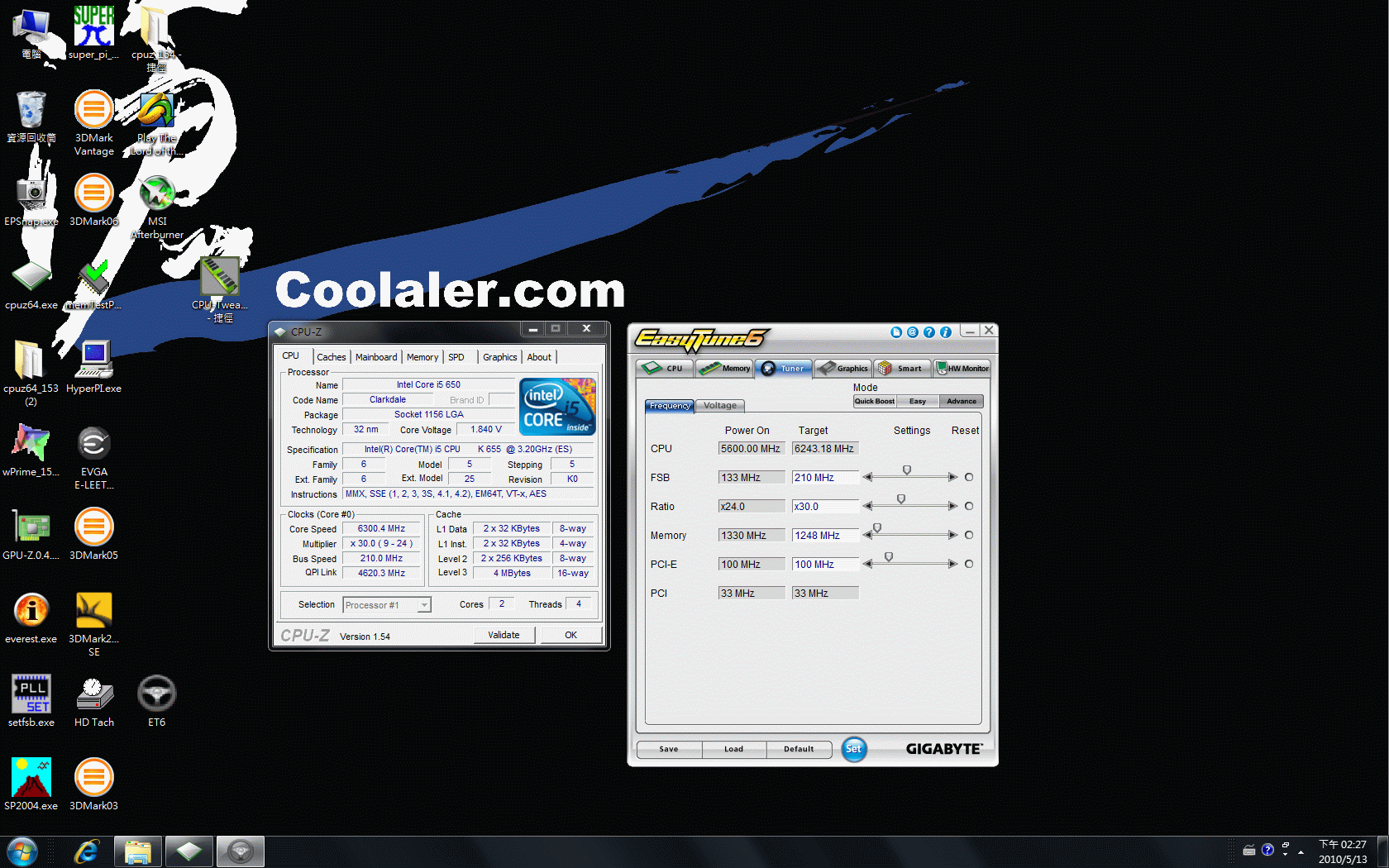Viewport: 1389px width, 868px height.
Task: Switch to CPU-Z Mainboard tab
Action: [x=376, y=357]
